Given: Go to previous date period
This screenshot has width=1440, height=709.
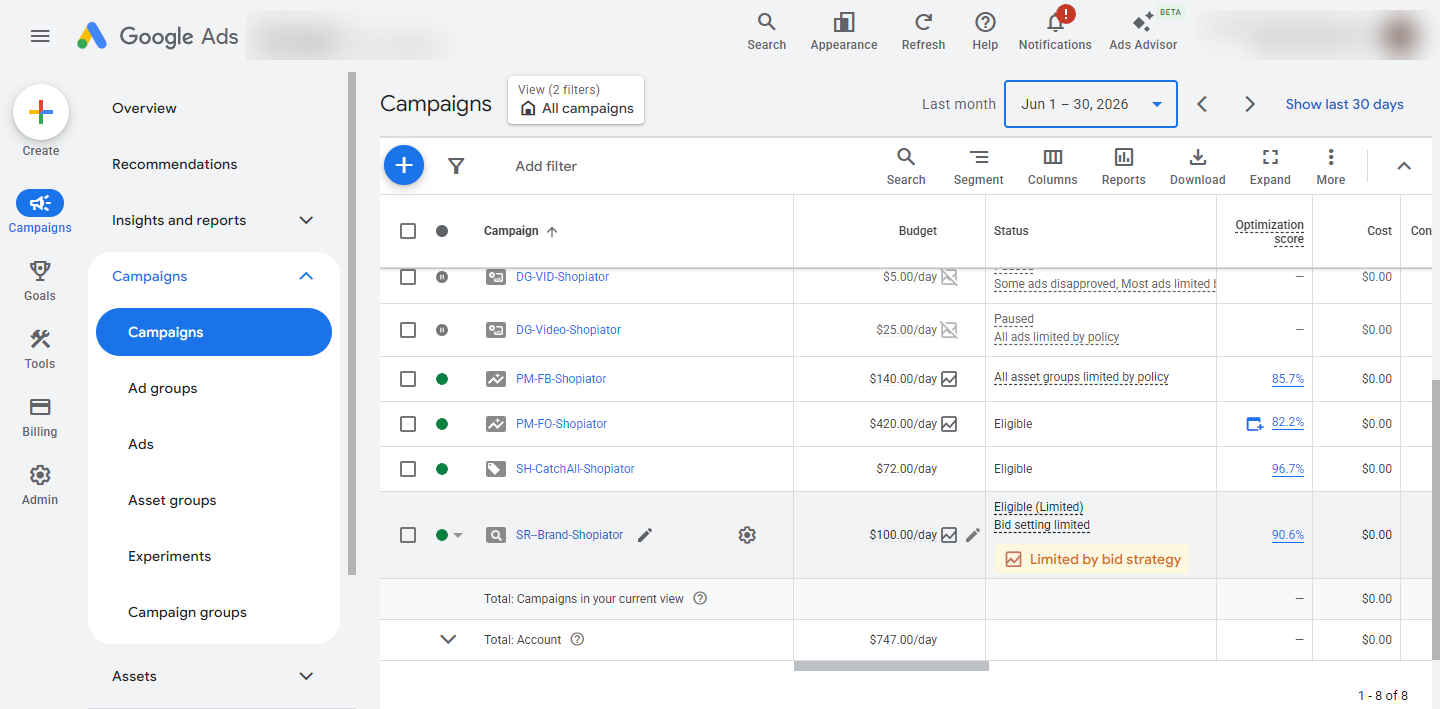Looking at the screenshot, I should [x=1203, y=104].
